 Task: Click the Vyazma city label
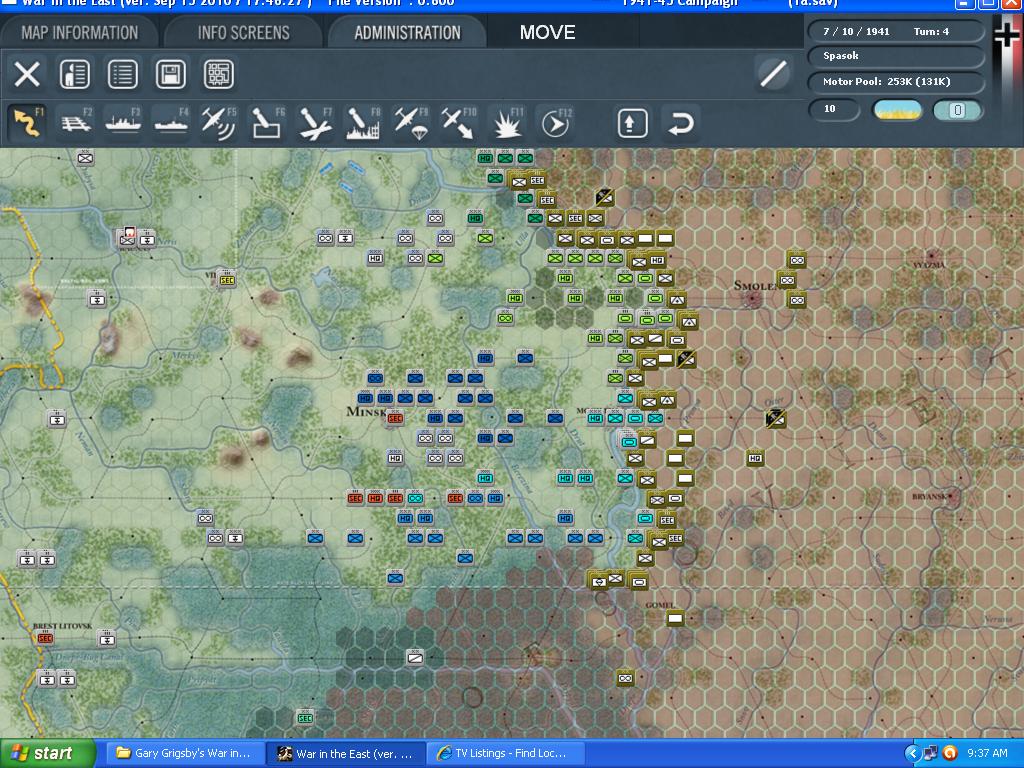pos(930,265)
